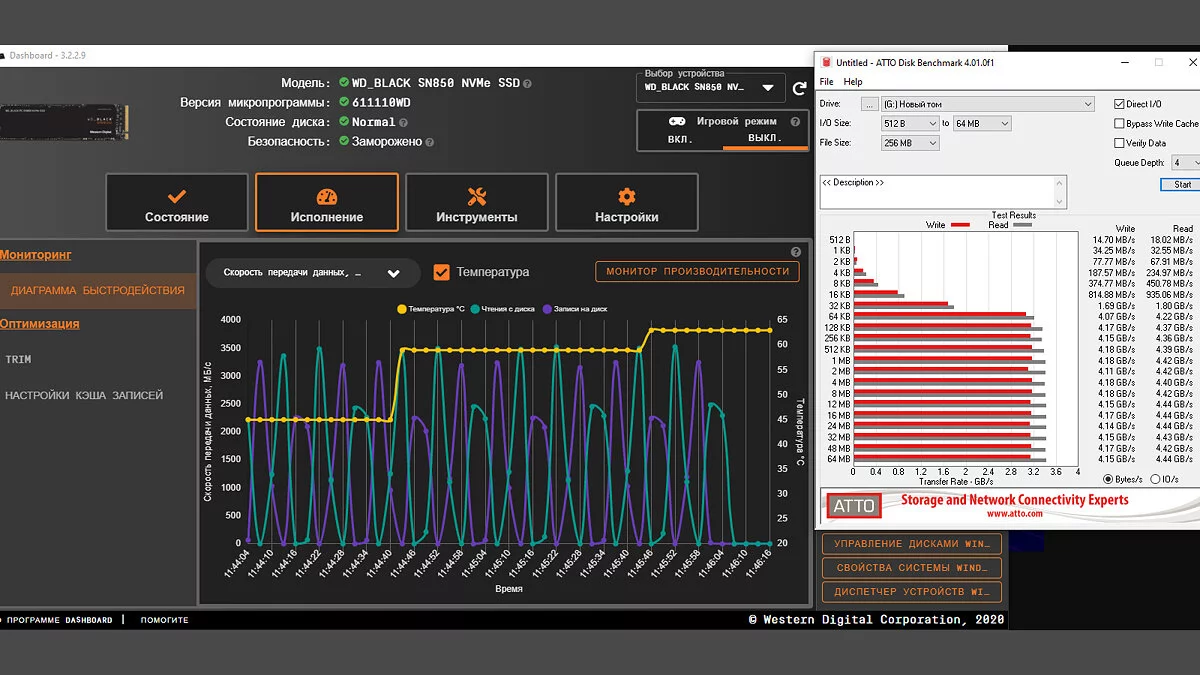Viewport: 1200px width, 675px height.
Task: Uncheck the Температура checkbox
Action: coord(441,272)
